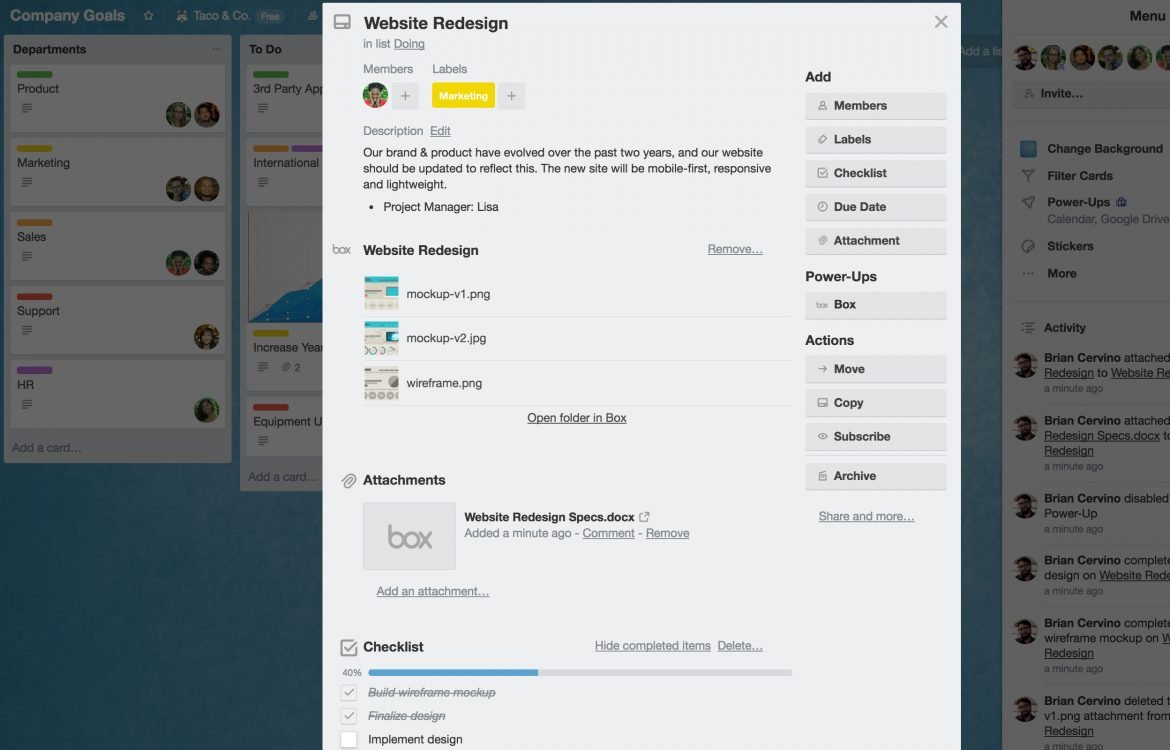1170x750 pixels.
Task: Add a label with the plus next to Marketing
Action: click(511, 96)
